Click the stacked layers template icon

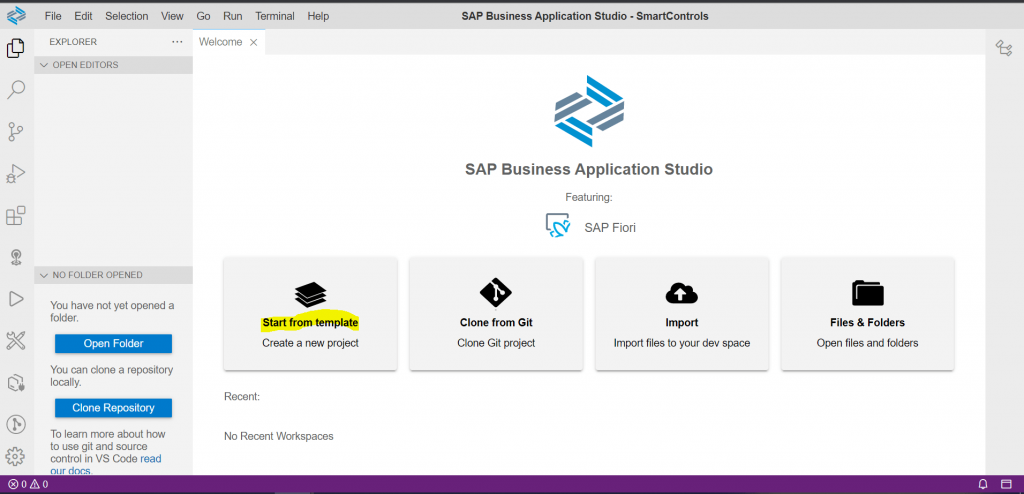point(310,295)
